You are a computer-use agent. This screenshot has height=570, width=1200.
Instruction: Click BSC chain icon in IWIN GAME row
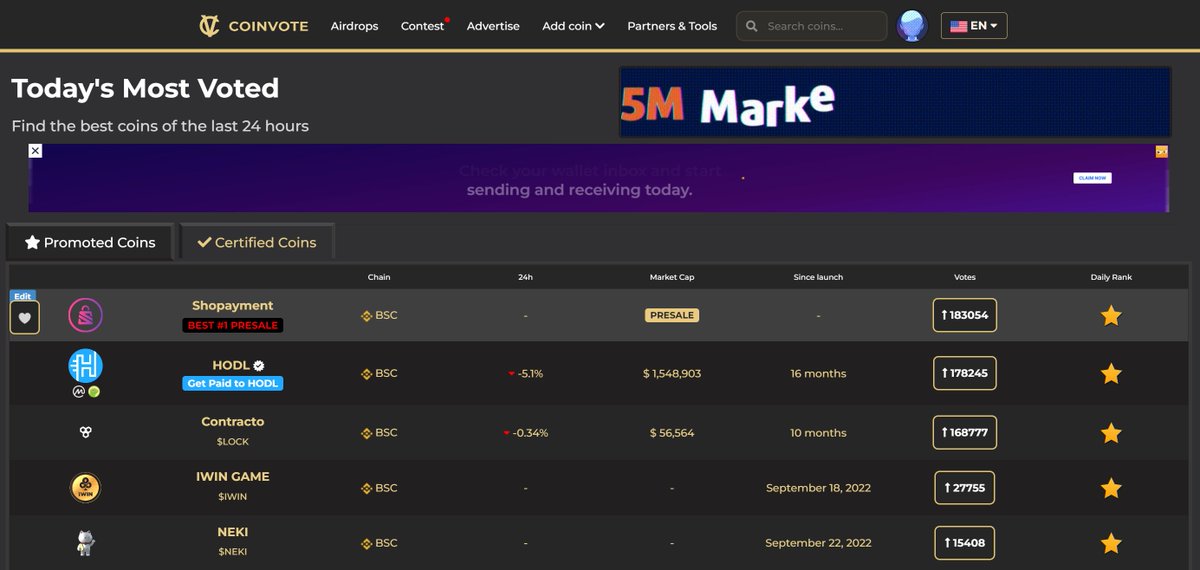point(366,488)
